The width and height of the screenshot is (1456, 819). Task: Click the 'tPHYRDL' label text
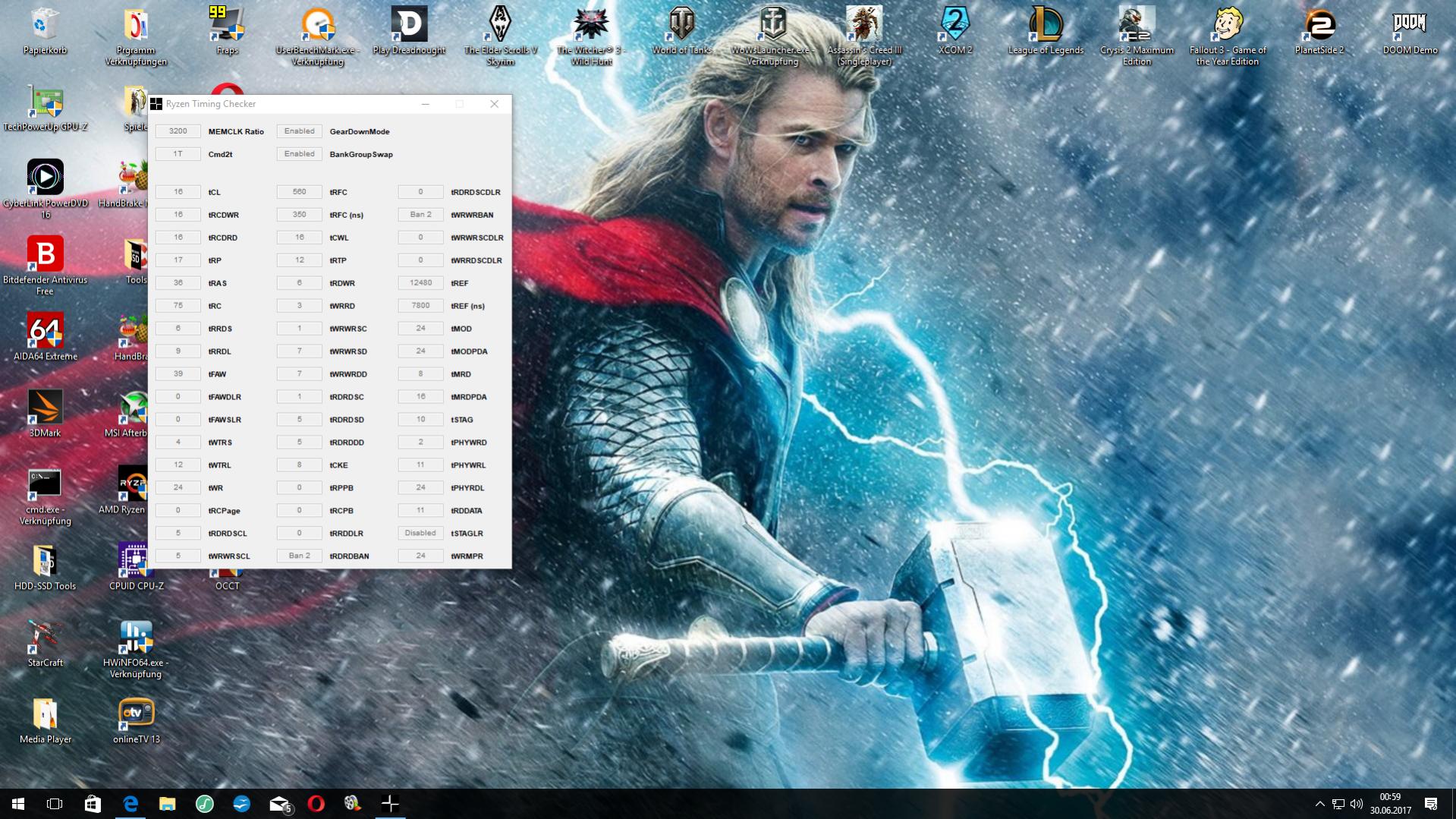point(467,488)
